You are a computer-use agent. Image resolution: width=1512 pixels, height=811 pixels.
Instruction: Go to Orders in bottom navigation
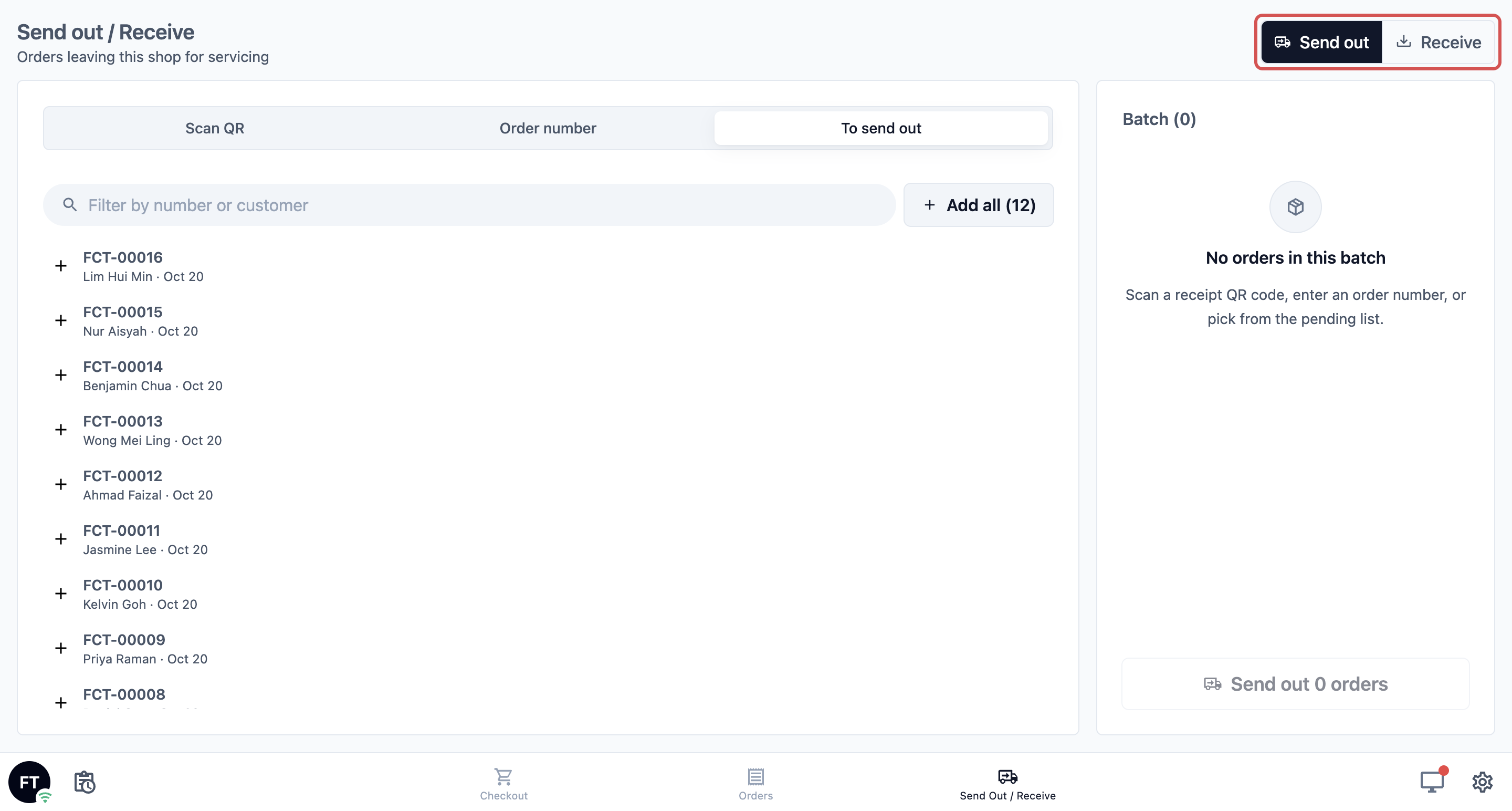tap(755, 784)
